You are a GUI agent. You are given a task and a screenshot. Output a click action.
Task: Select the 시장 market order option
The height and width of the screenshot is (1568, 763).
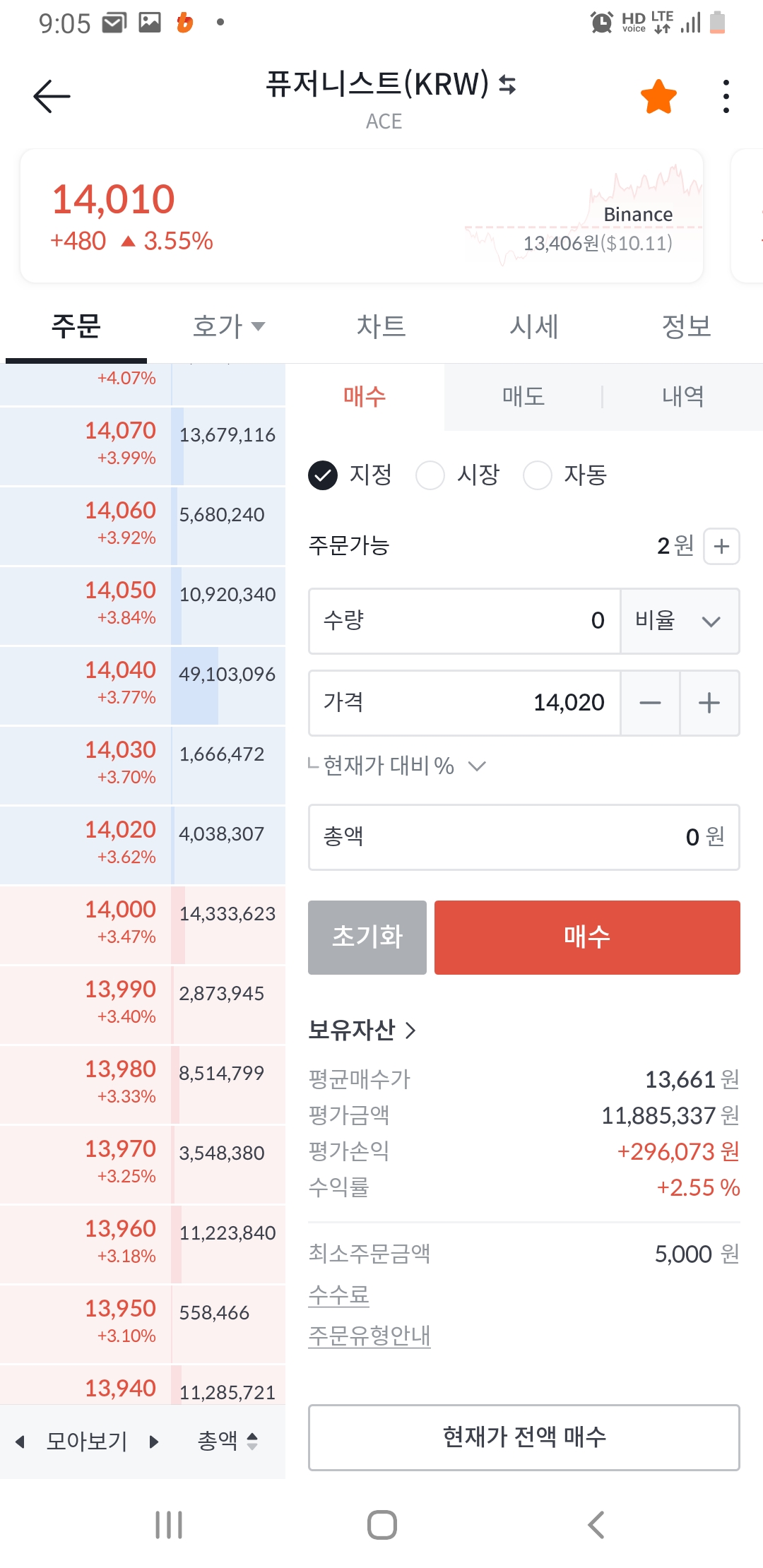point(430,475)
